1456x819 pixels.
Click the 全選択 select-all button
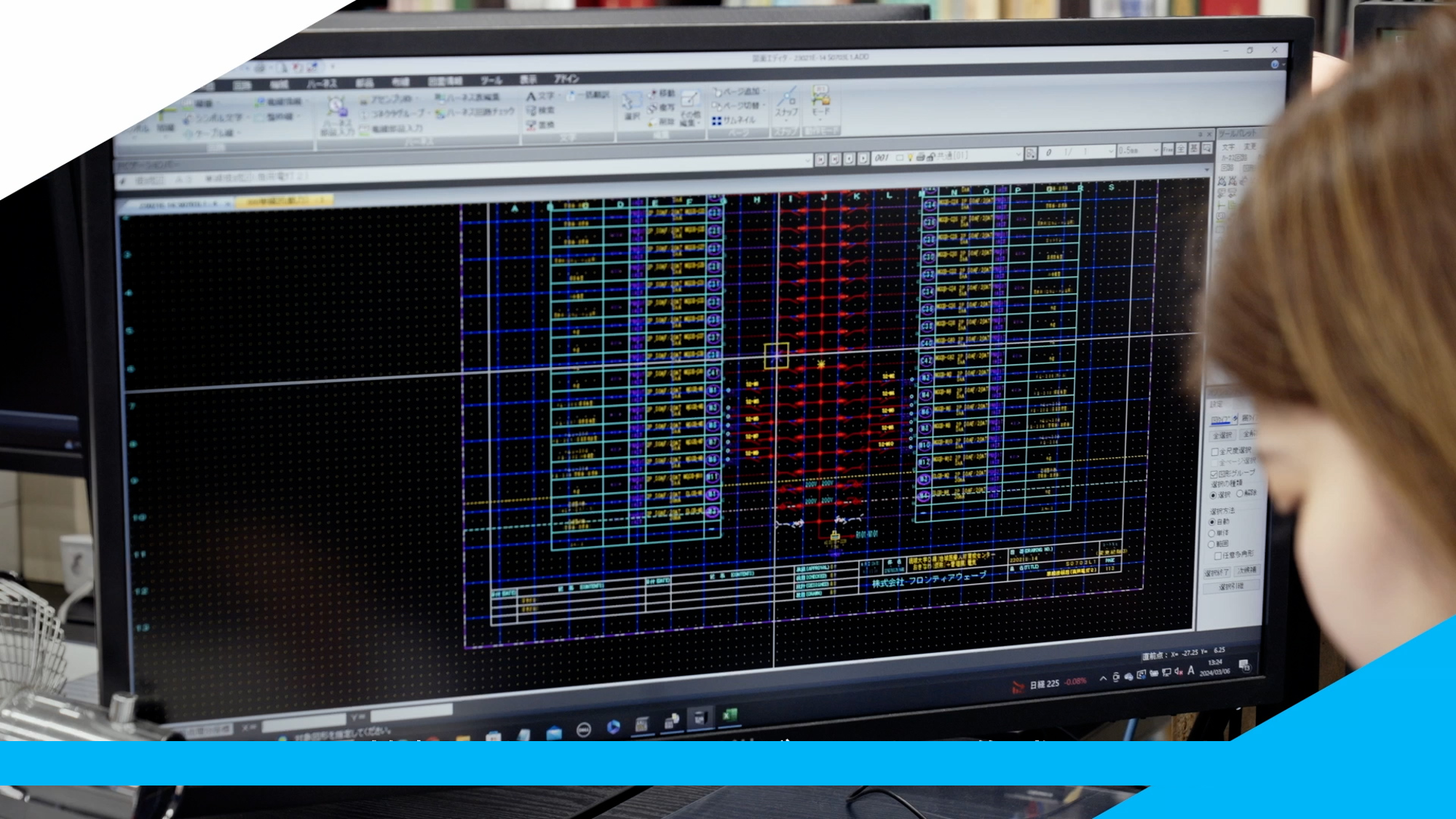pyautogui.click(x=1222, y=435)
